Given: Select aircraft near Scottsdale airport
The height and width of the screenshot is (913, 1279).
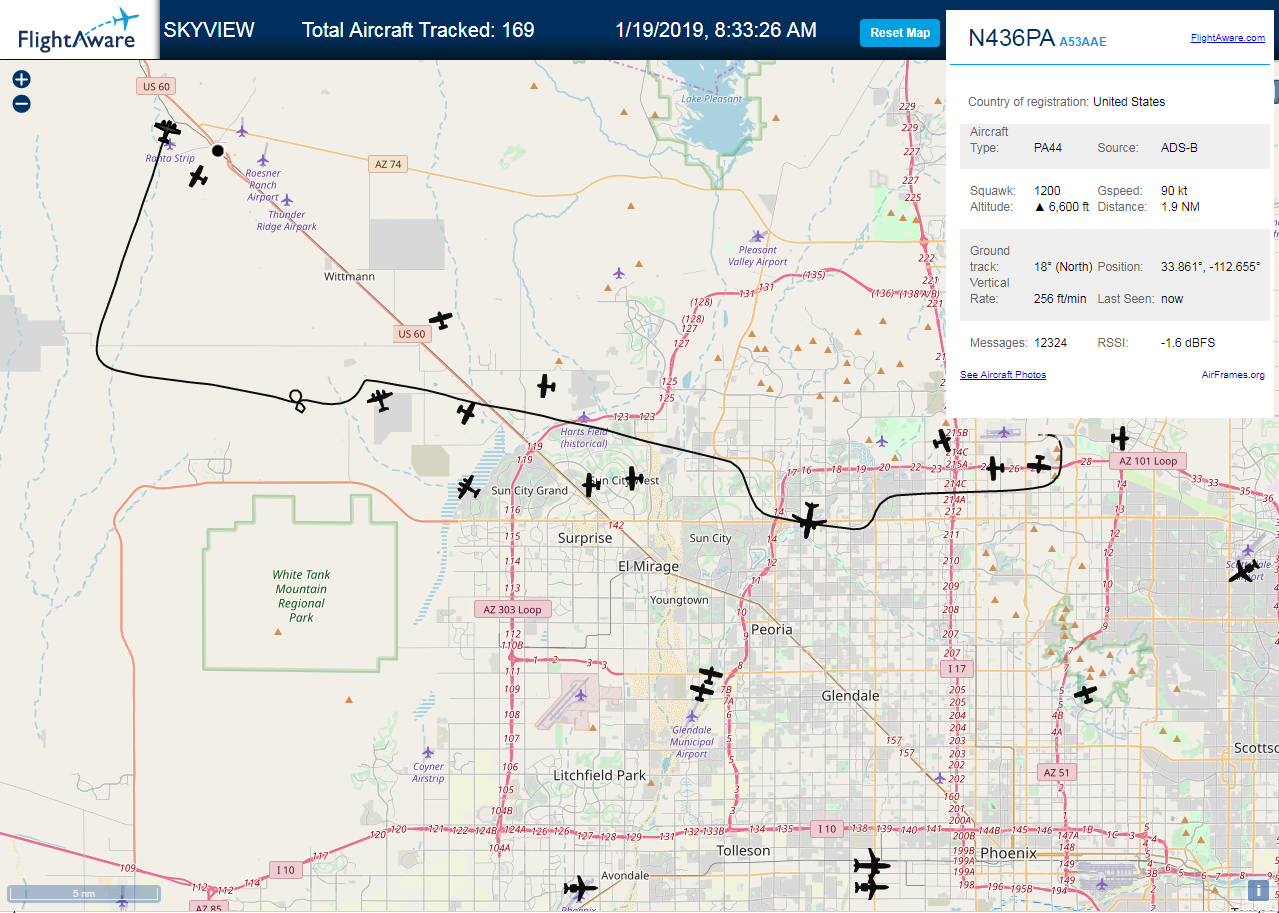Looking at the screenshot, I should pos(1243,572).
